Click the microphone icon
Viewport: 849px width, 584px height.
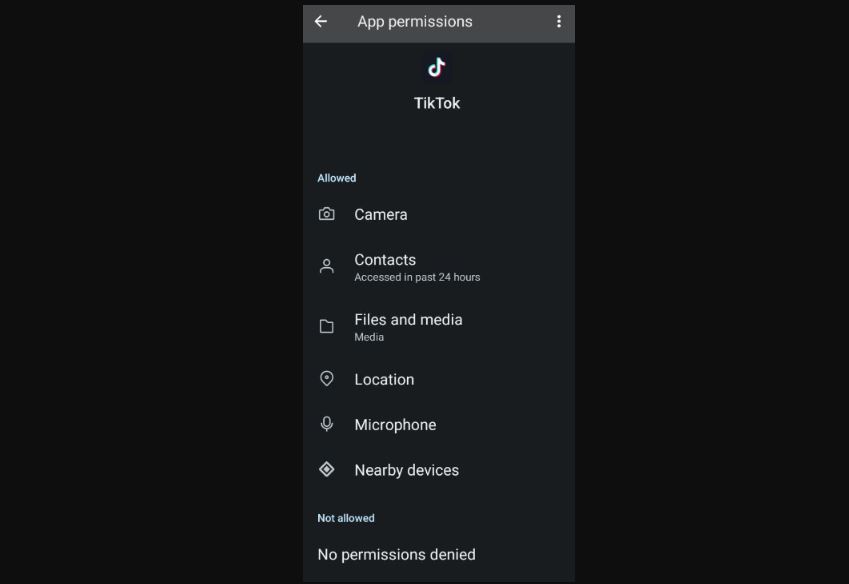(x=326, y=424)
